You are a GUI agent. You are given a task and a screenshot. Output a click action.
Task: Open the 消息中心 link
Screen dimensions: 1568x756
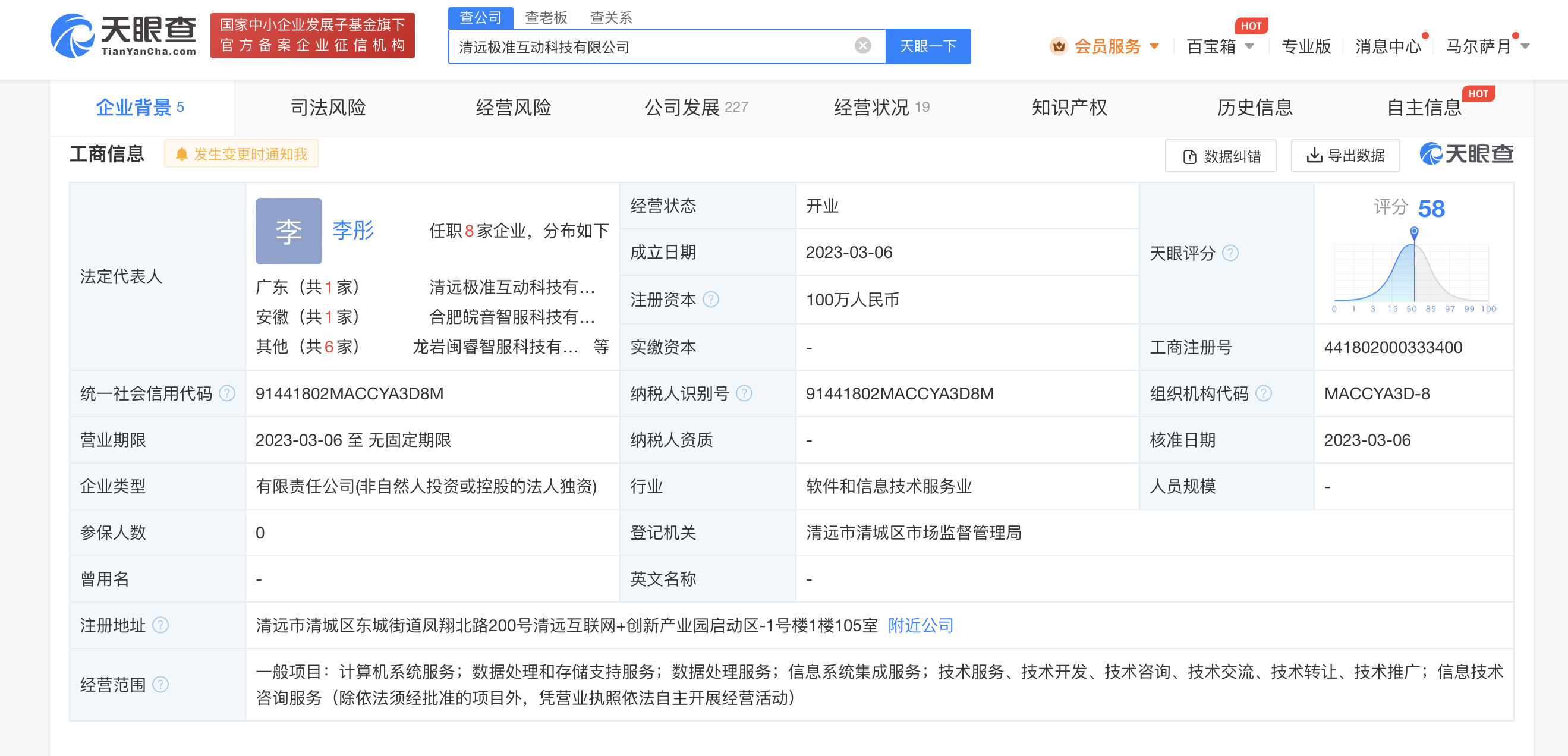(1388, 46)
